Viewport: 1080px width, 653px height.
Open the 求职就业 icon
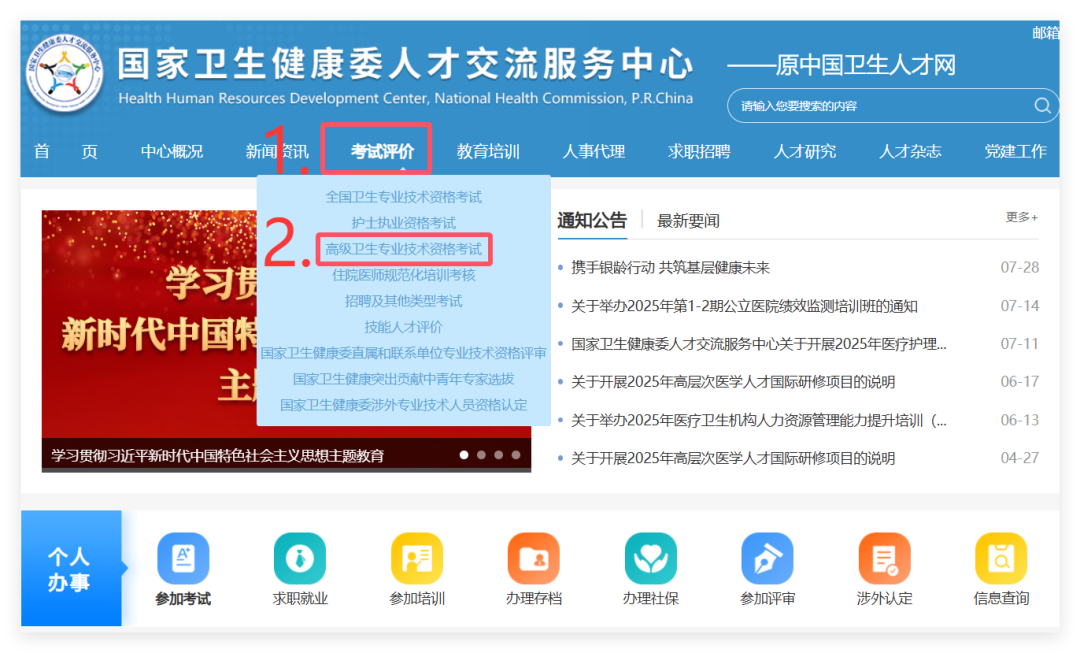pyautogui.click(x=300, y=558)
